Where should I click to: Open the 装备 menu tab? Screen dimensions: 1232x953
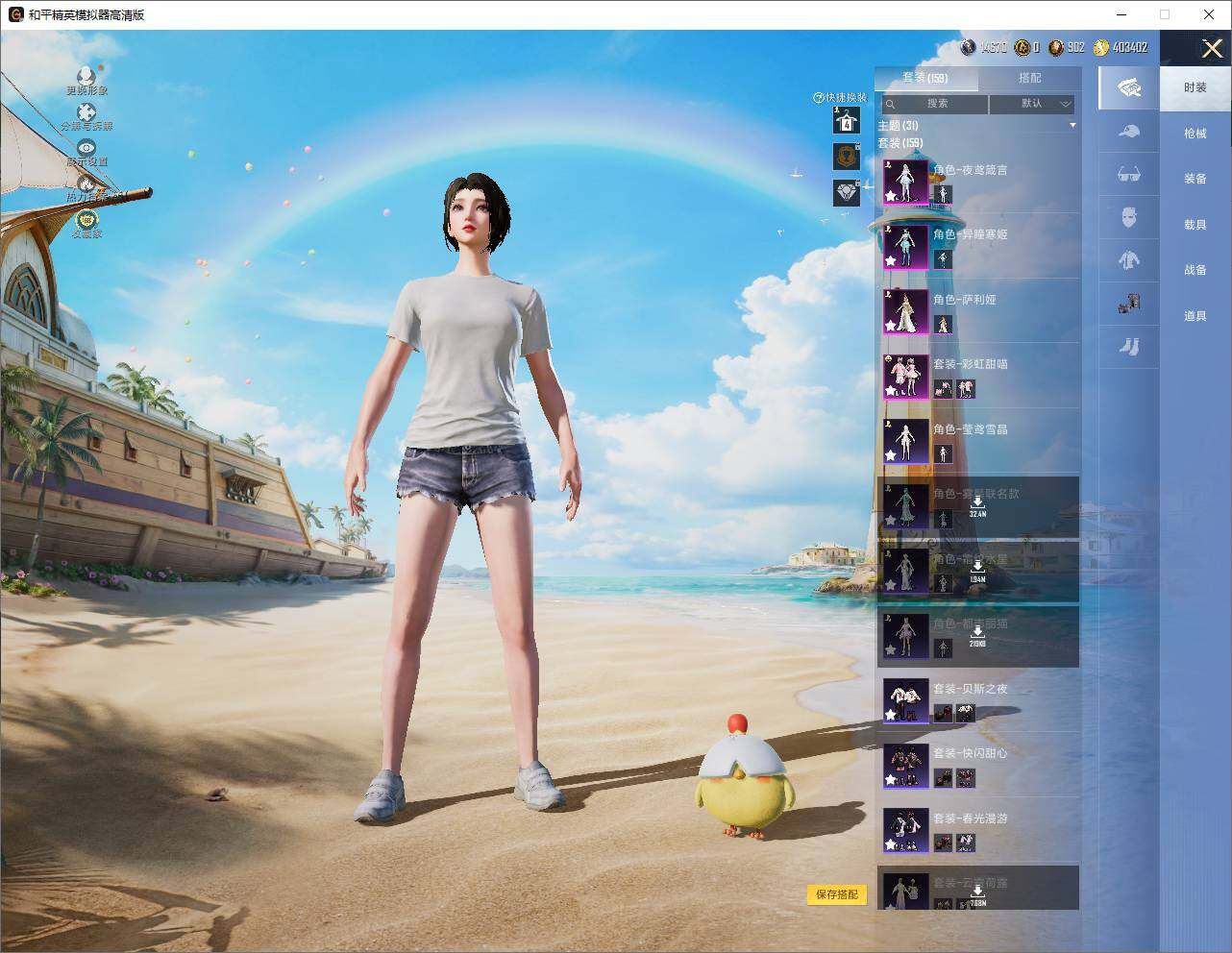1195,179
